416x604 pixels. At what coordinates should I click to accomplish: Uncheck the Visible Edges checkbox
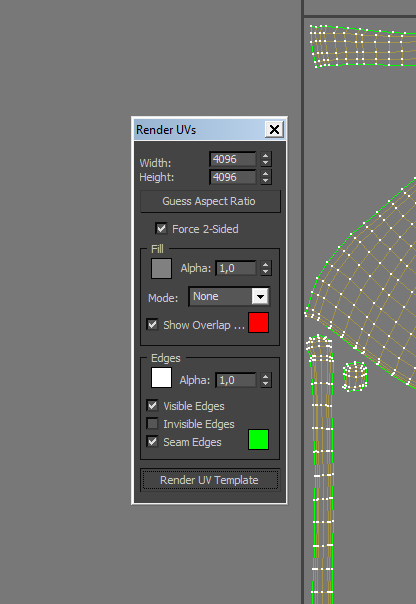coord(153,406)
